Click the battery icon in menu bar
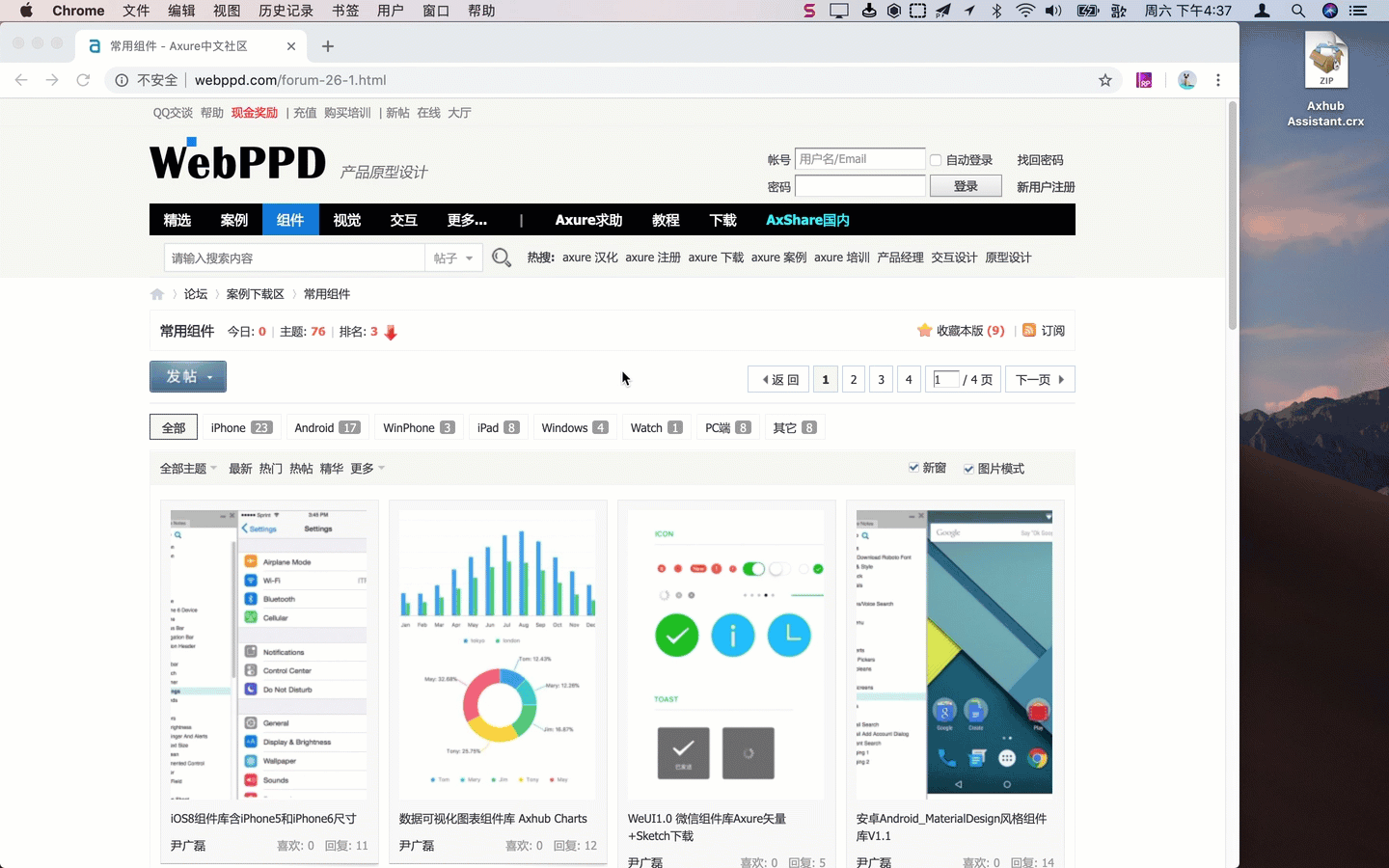The width and height of the screenshot is (1389, 868). click(1088, 11)
